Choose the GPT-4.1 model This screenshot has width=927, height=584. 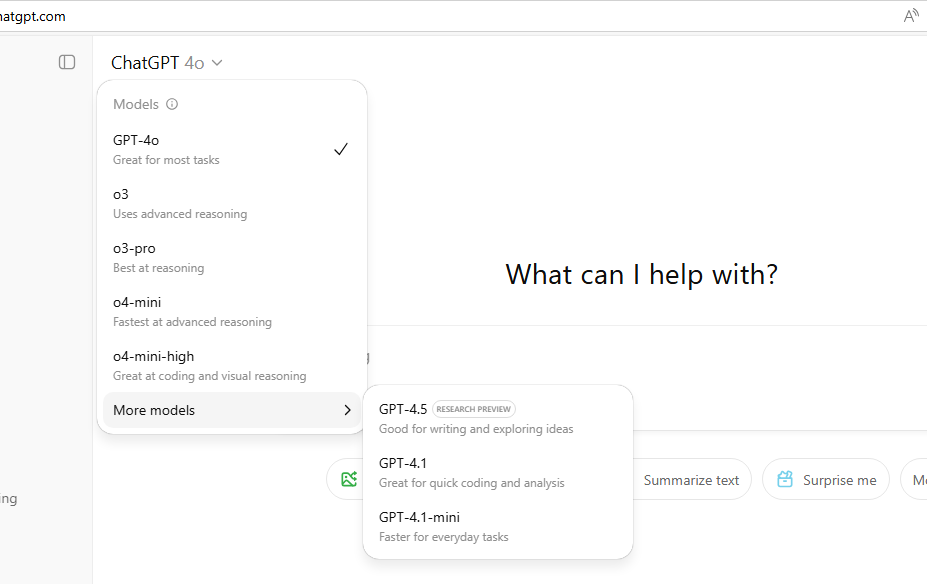[x=498, y=472]
